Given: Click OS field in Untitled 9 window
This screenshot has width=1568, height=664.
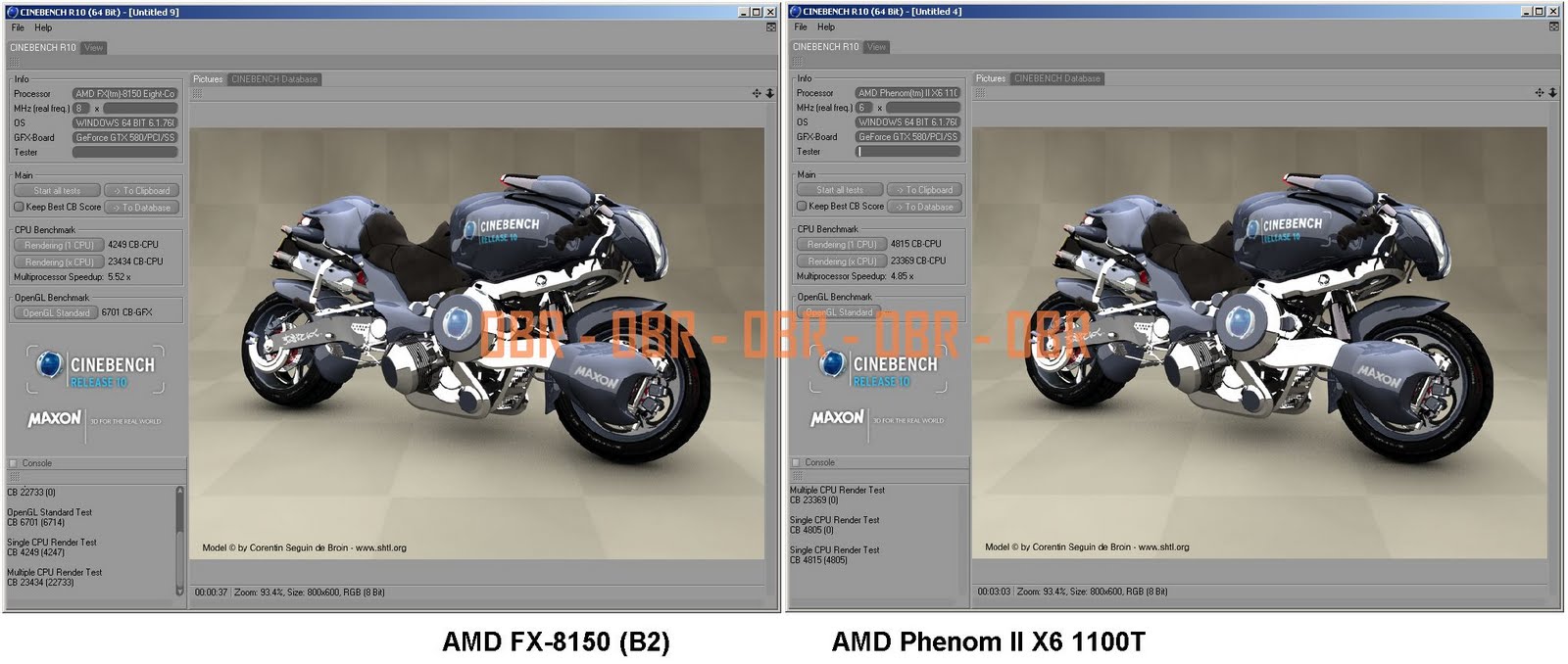Looking at the screenshot, I should tap(124, 123).
